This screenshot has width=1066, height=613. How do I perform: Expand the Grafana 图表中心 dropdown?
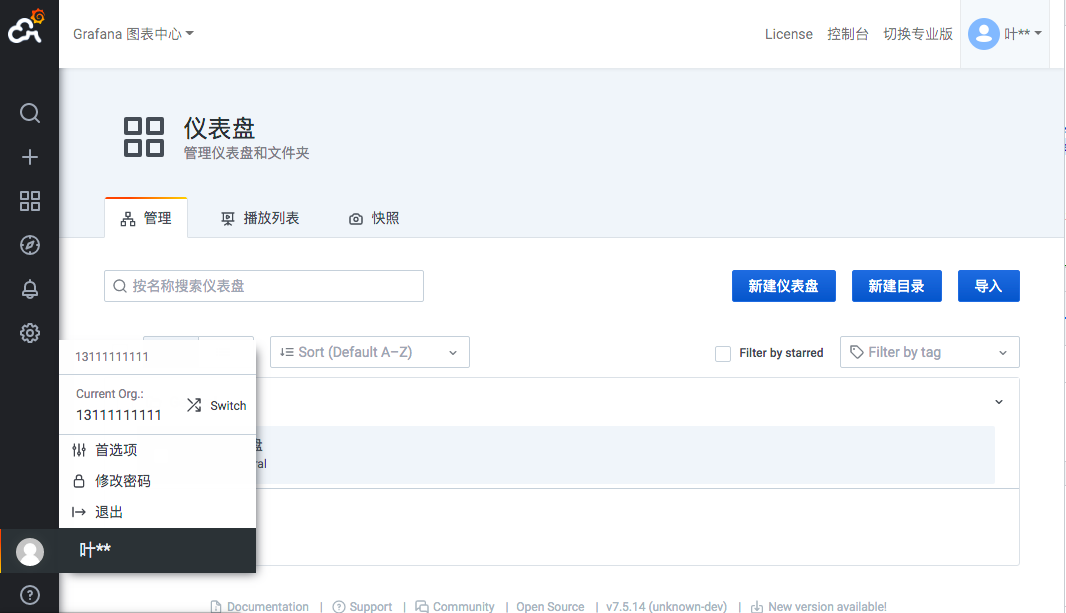[133, 34]
